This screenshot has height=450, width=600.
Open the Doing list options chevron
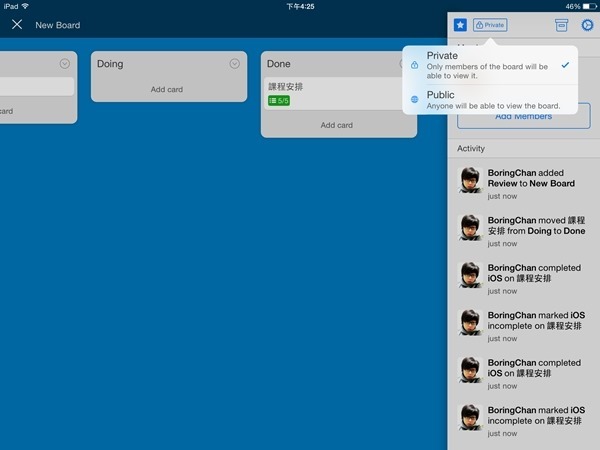(235, 64)
